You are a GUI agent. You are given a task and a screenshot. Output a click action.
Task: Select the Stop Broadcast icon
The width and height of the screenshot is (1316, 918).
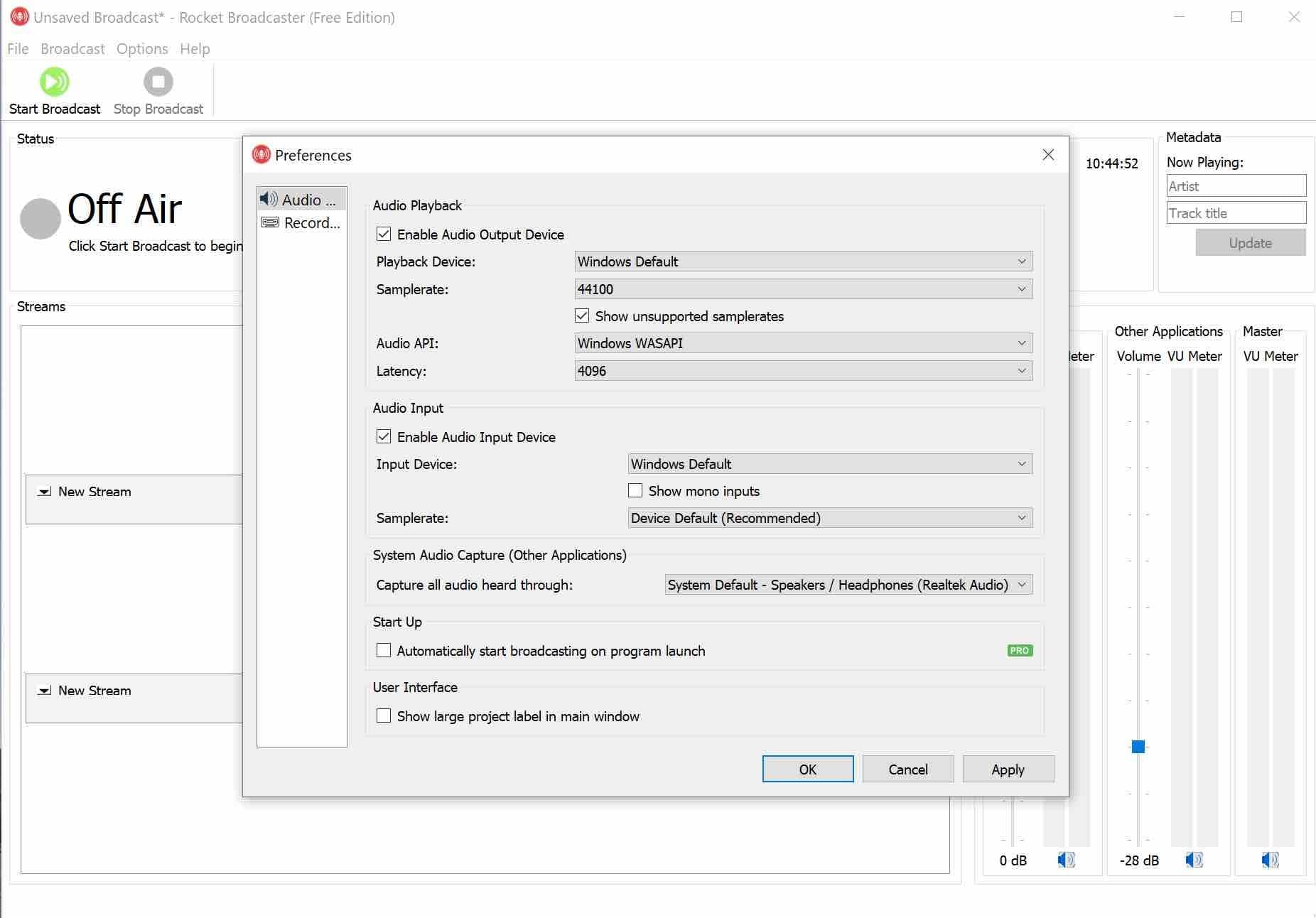[x=158, y=81]
